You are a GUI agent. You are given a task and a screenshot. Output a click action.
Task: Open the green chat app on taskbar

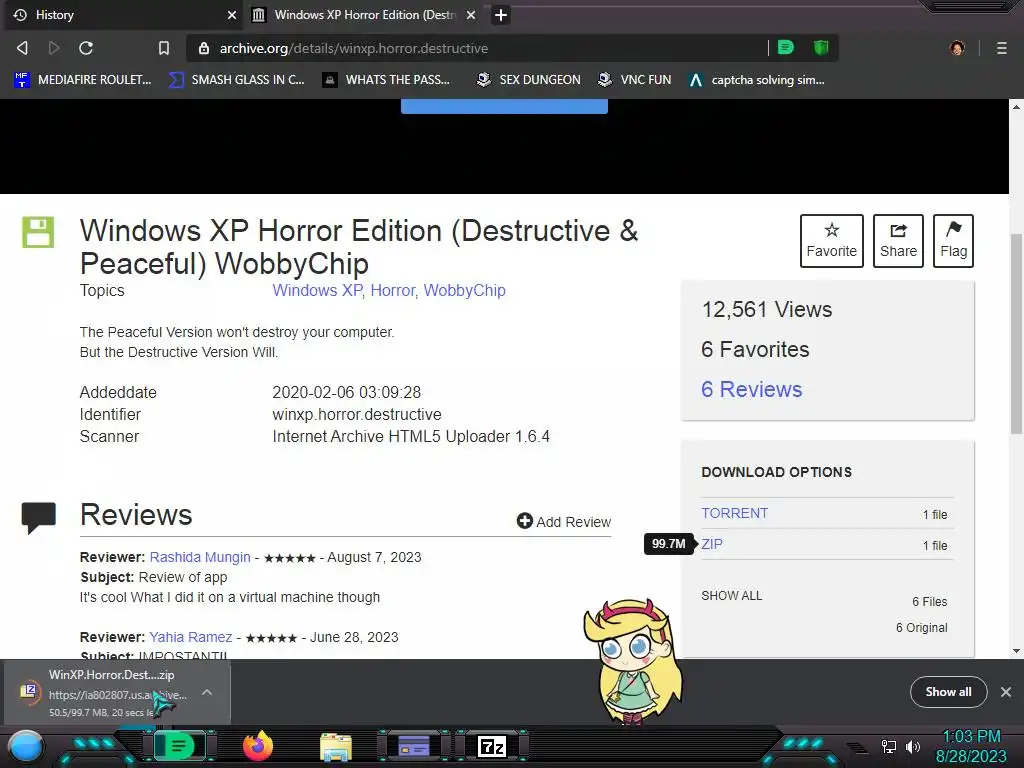pyautogui.click(x=179, y=746)
